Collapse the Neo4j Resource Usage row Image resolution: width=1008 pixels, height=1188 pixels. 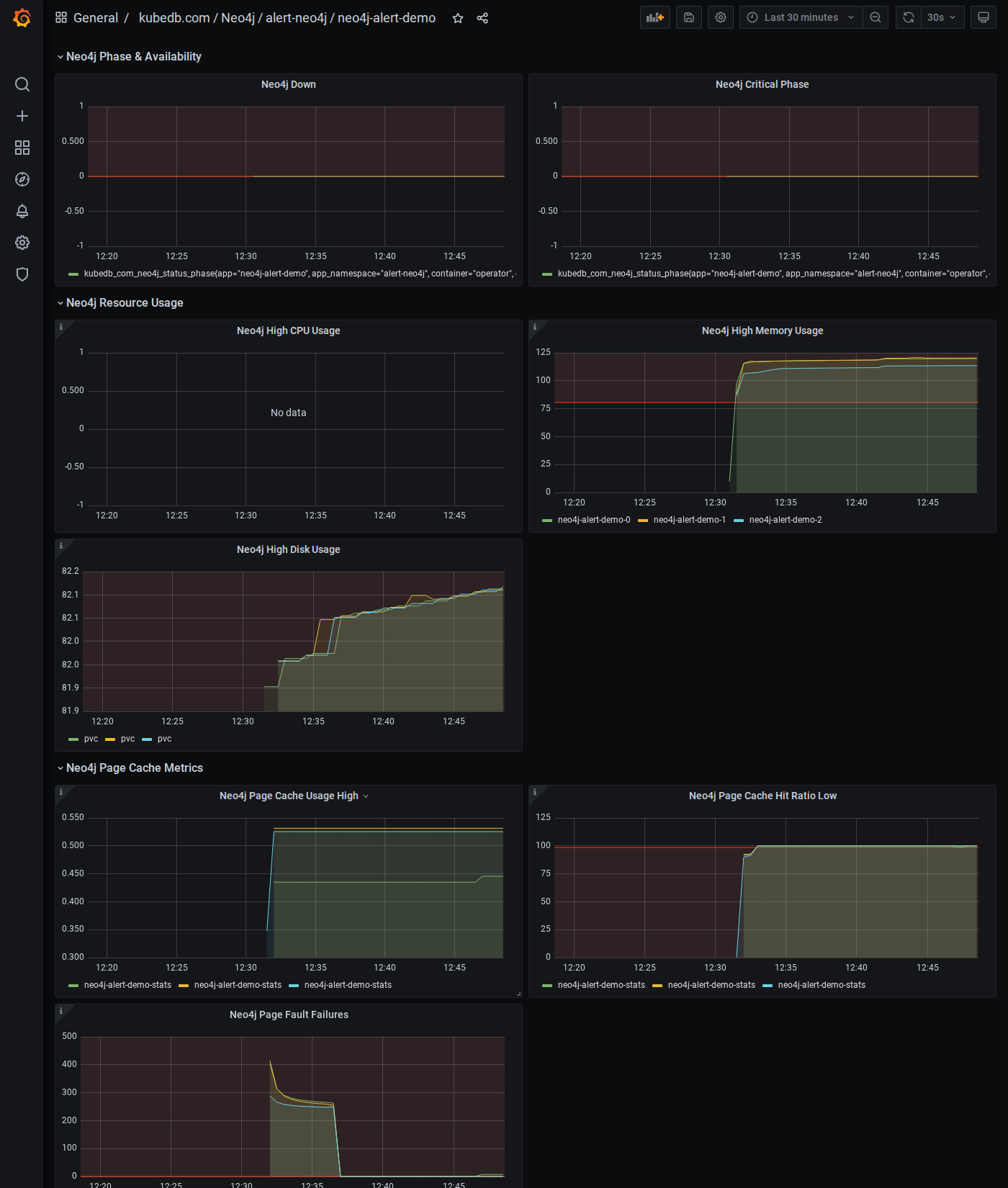pos(120,302)
